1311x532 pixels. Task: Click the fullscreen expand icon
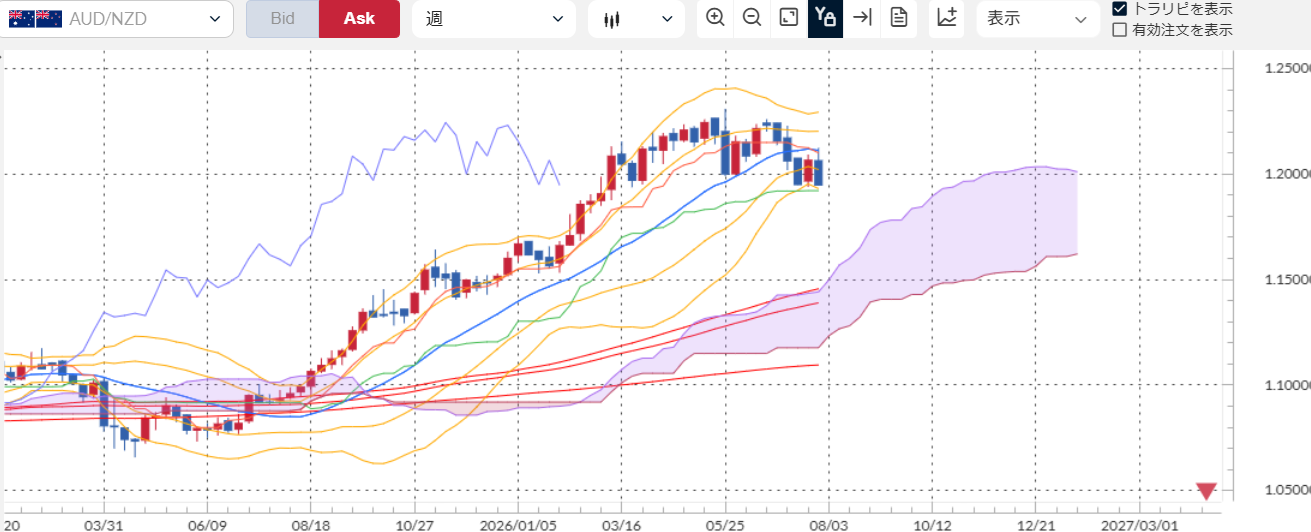point(789,18)
